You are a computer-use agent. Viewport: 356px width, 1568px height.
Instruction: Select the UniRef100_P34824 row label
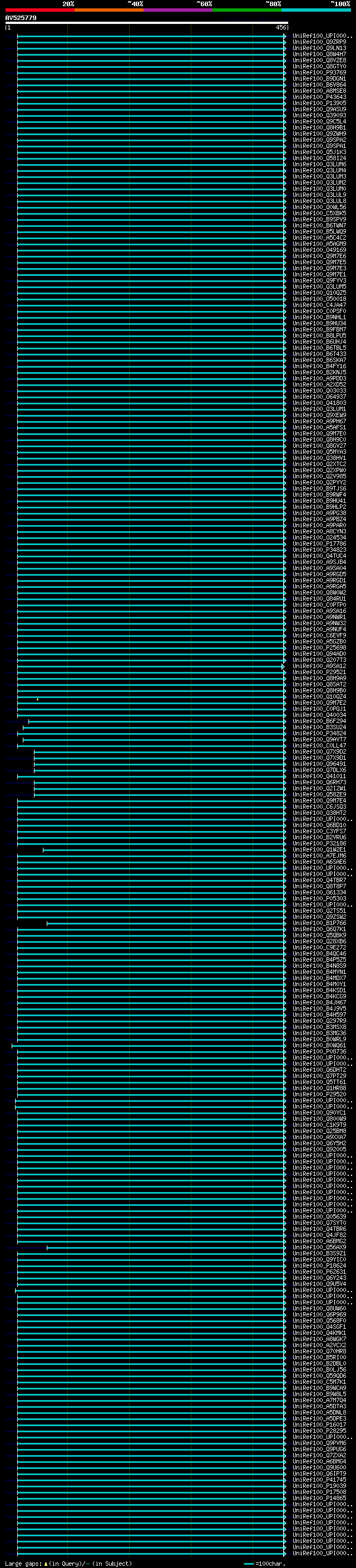click(319, 734)
